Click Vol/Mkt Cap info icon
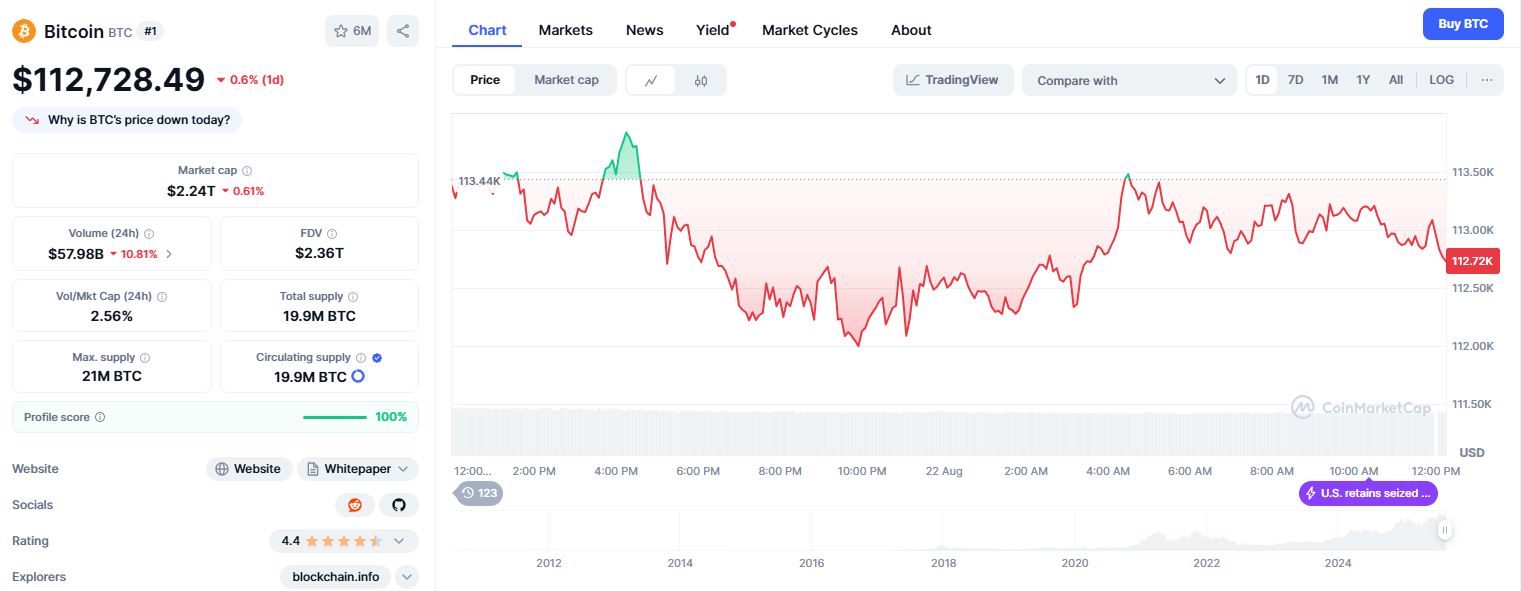 click(162, 297)
